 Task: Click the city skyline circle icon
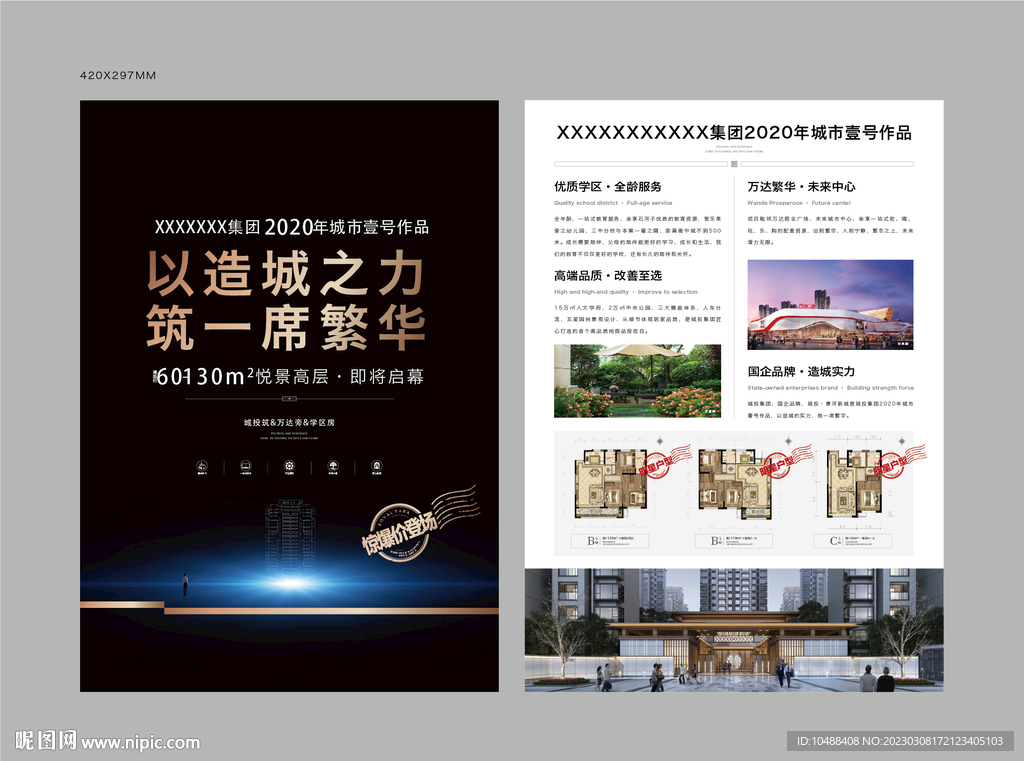point(202,466)
